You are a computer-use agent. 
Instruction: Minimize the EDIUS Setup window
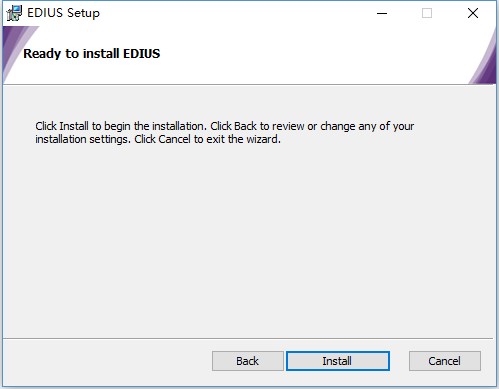point(382,13)
